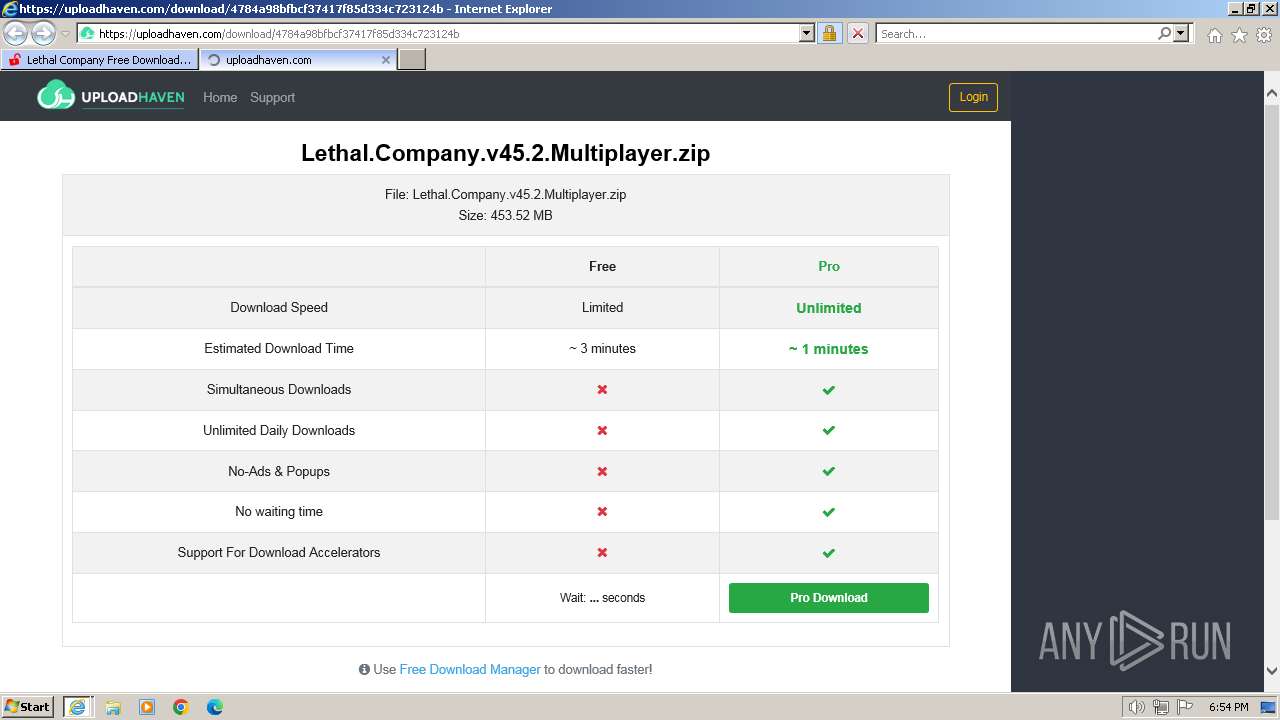Click the vertical scrollbar up arrow
The height and width of the screenshot is (720, 1280).
click(1272, 93)
